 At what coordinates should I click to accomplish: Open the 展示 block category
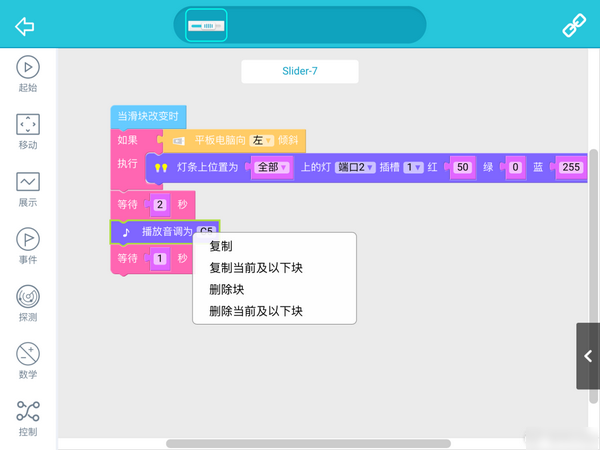tap(28, 189)
